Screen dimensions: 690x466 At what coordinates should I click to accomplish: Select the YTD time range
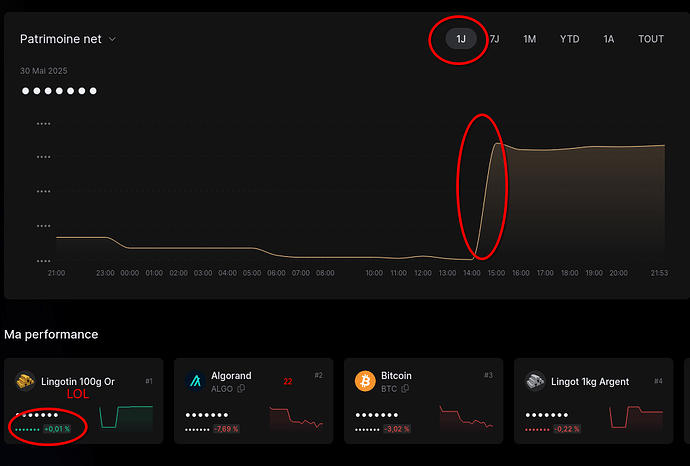coord(569,39)
